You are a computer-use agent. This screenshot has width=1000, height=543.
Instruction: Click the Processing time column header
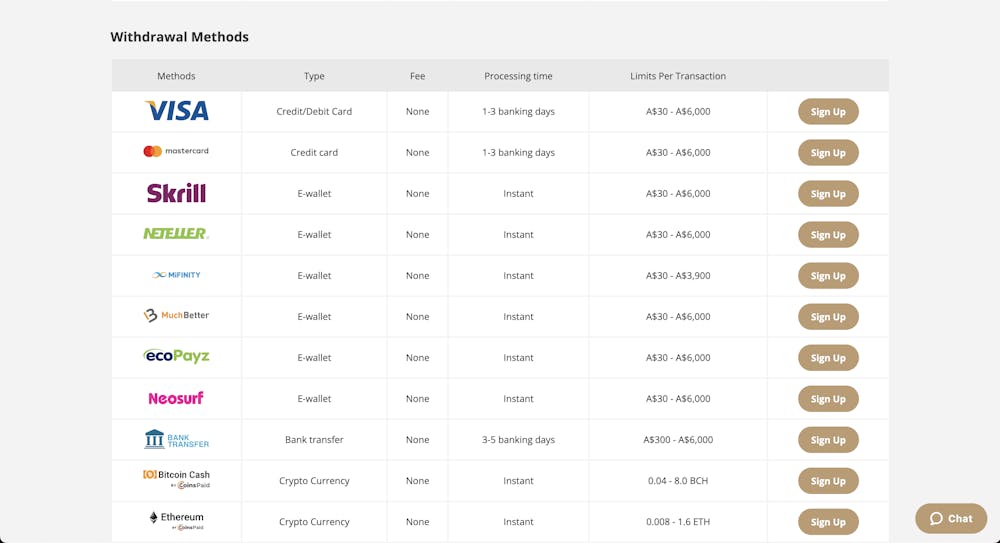pyautogui.click(x=518, y=76)
